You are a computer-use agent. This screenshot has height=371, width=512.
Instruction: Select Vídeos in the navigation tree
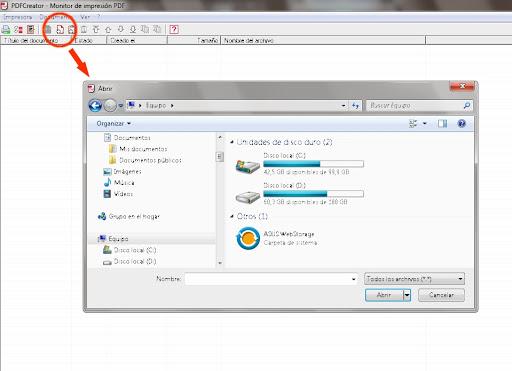(x=118, y=194)
